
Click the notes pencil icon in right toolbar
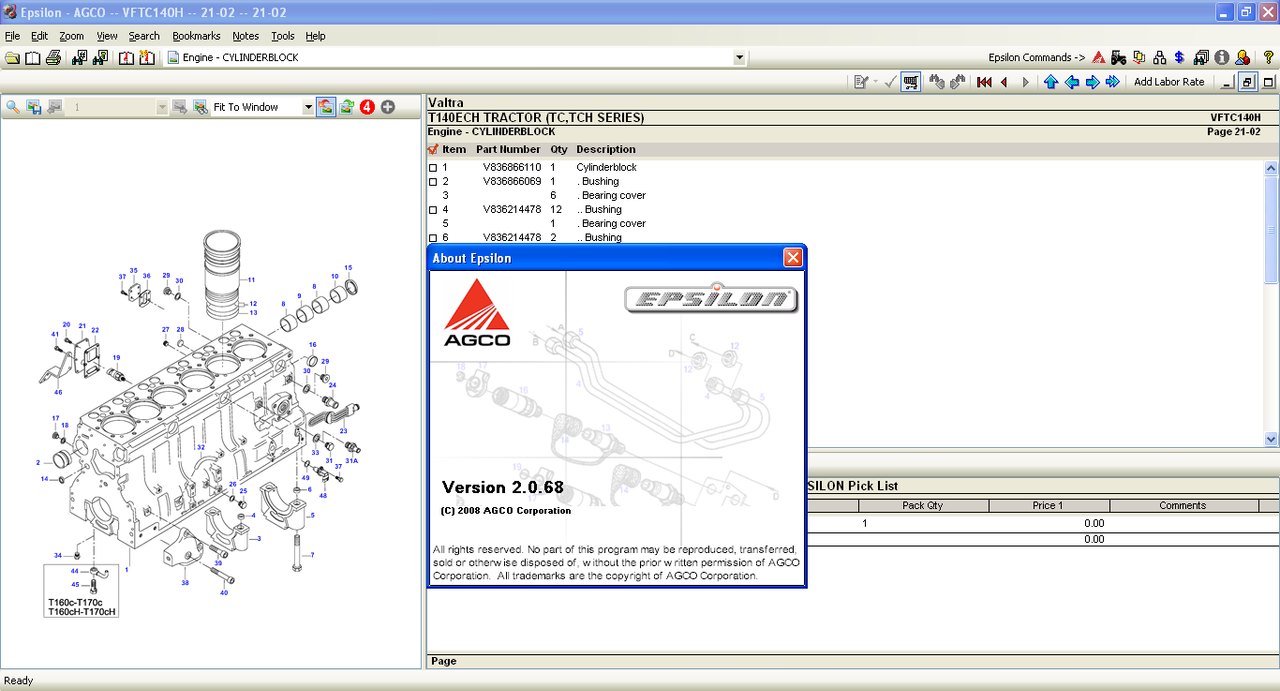click(860, 82)
